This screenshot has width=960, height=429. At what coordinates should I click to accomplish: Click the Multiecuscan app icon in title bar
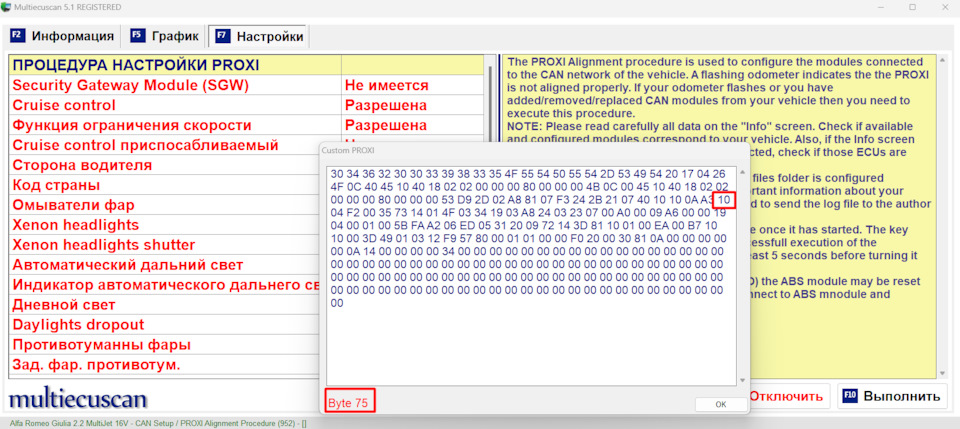point(6,7)
